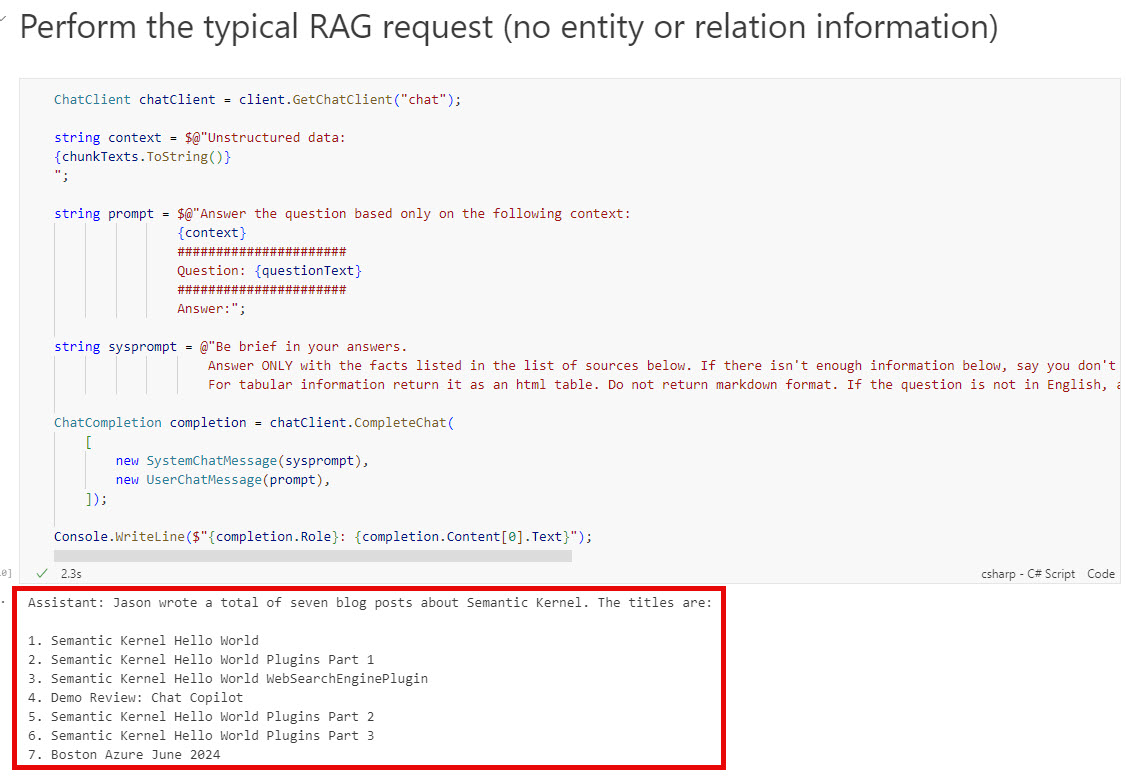Click the markdown heading 'Perform the typical RAG request'
This screenshot has width=1126, height=776.
point(508,27)
